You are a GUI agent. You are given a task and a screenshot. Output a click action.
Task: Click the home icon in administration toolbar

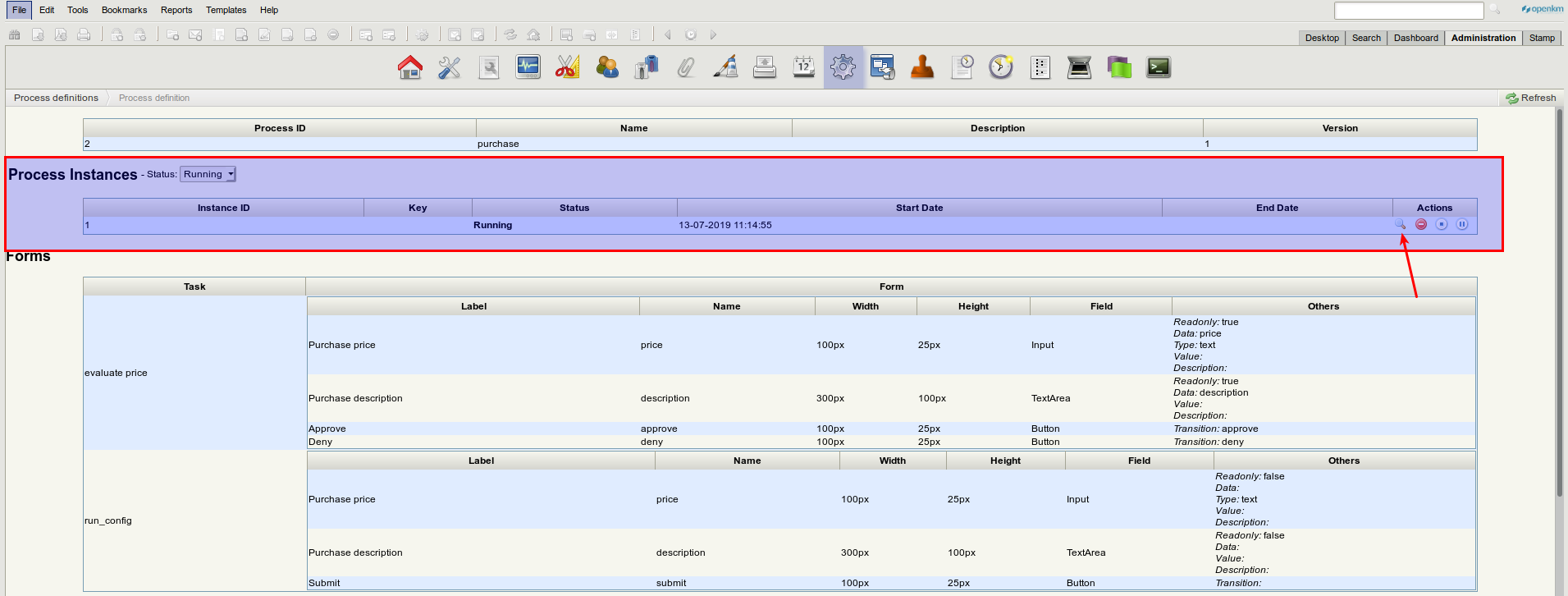click(x=410, y=67)
